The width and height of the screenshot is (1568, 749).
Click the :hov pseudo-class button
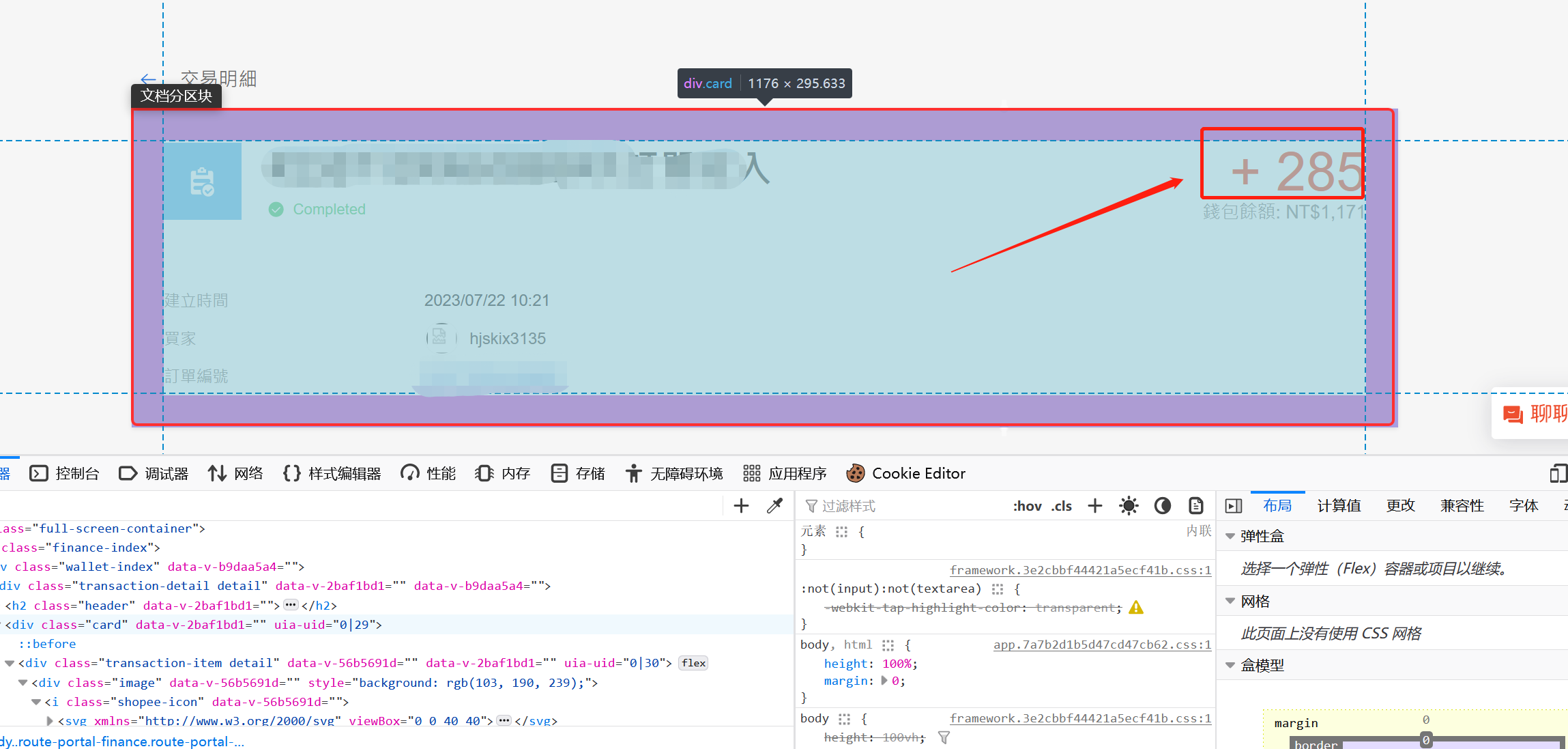tap(1027, 506)
